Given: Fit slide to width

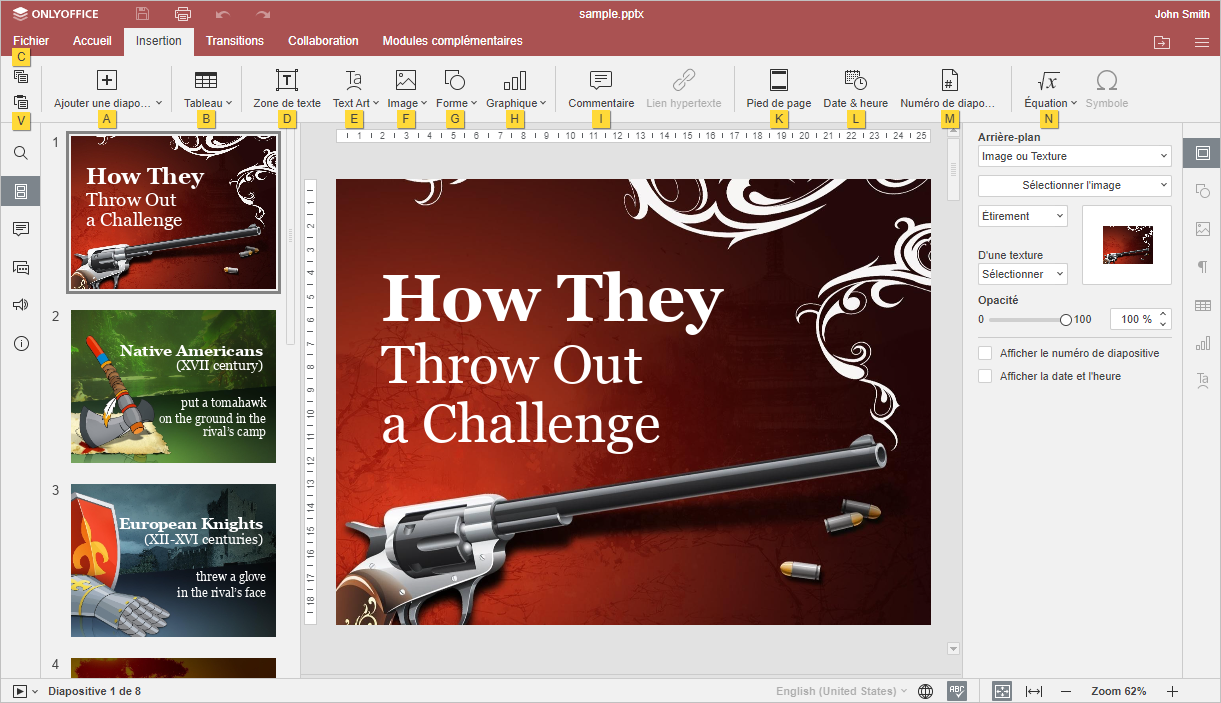Looking at the screenshot, I should coord(1034,691).
